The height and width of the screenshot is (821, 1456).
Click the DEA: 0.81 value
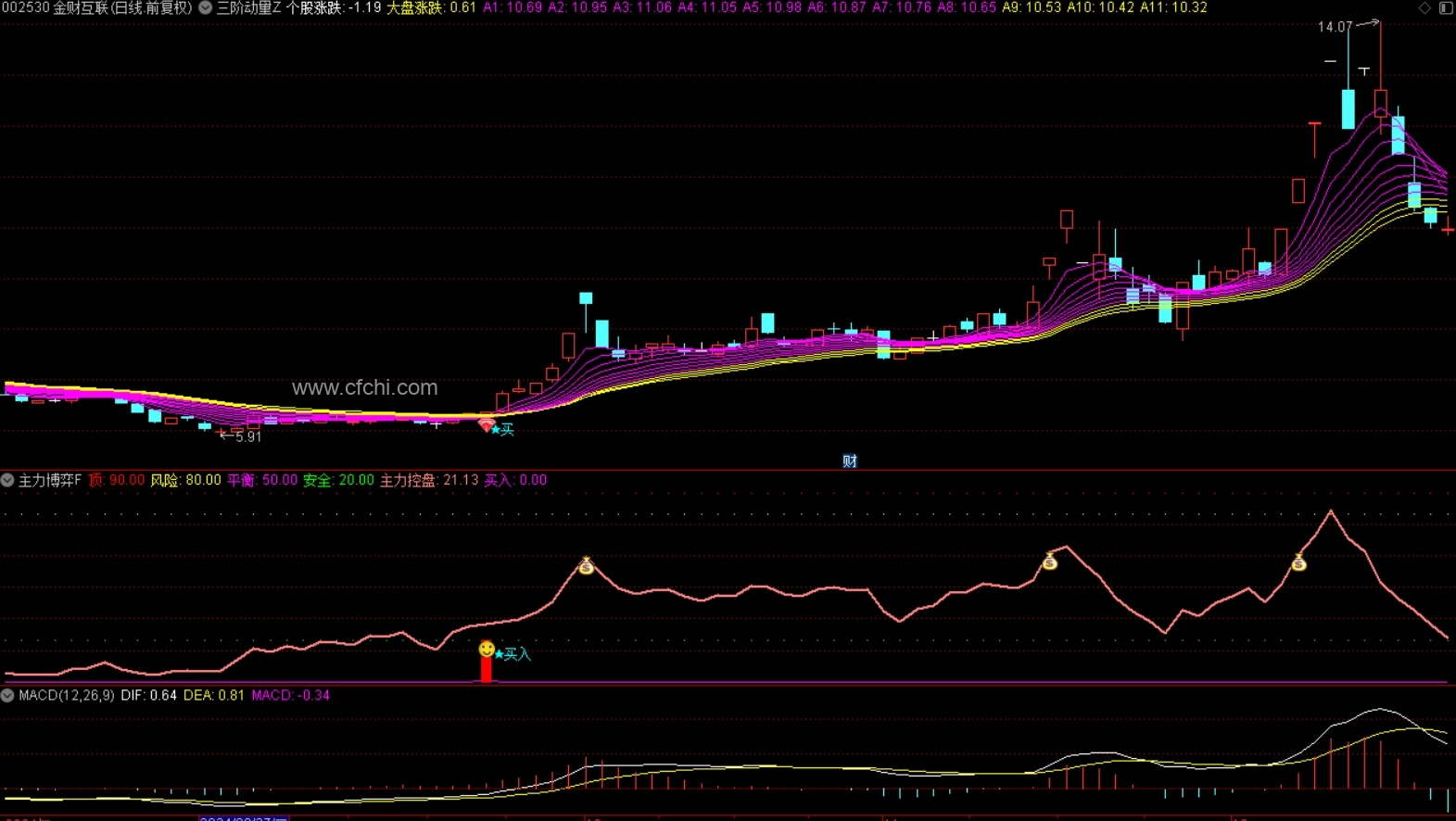[x=214, y=695]
